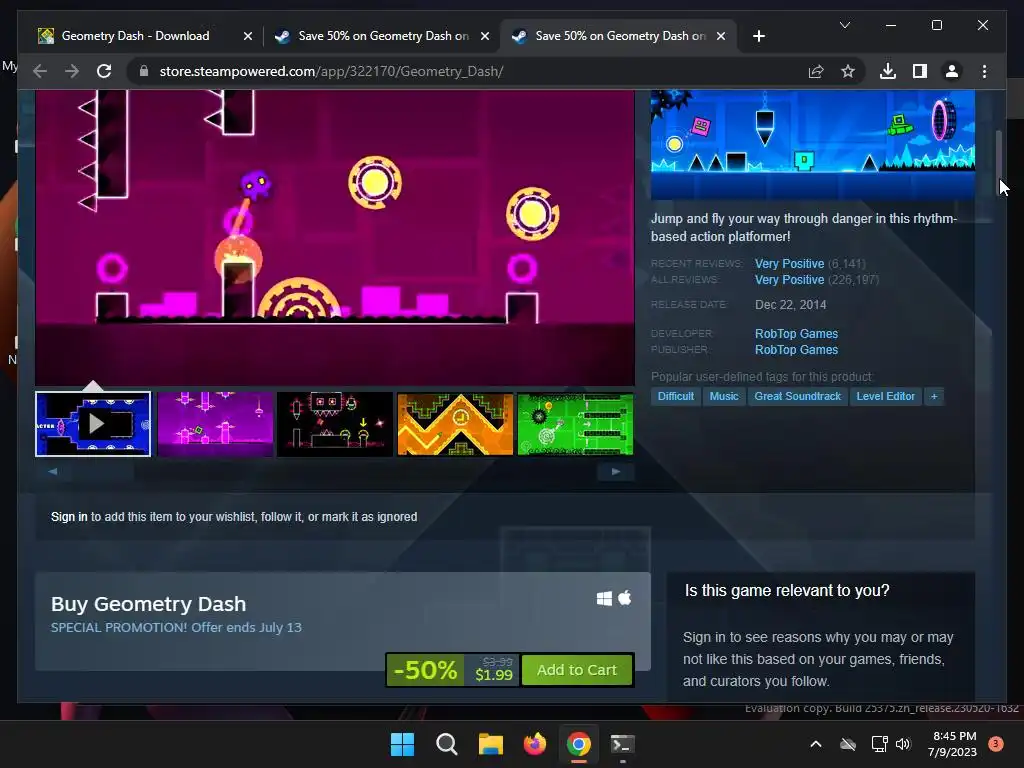Open the Chrome downloads icon
The height and width of the screenshot is (768, 1024).
click(x=888, y=71)
